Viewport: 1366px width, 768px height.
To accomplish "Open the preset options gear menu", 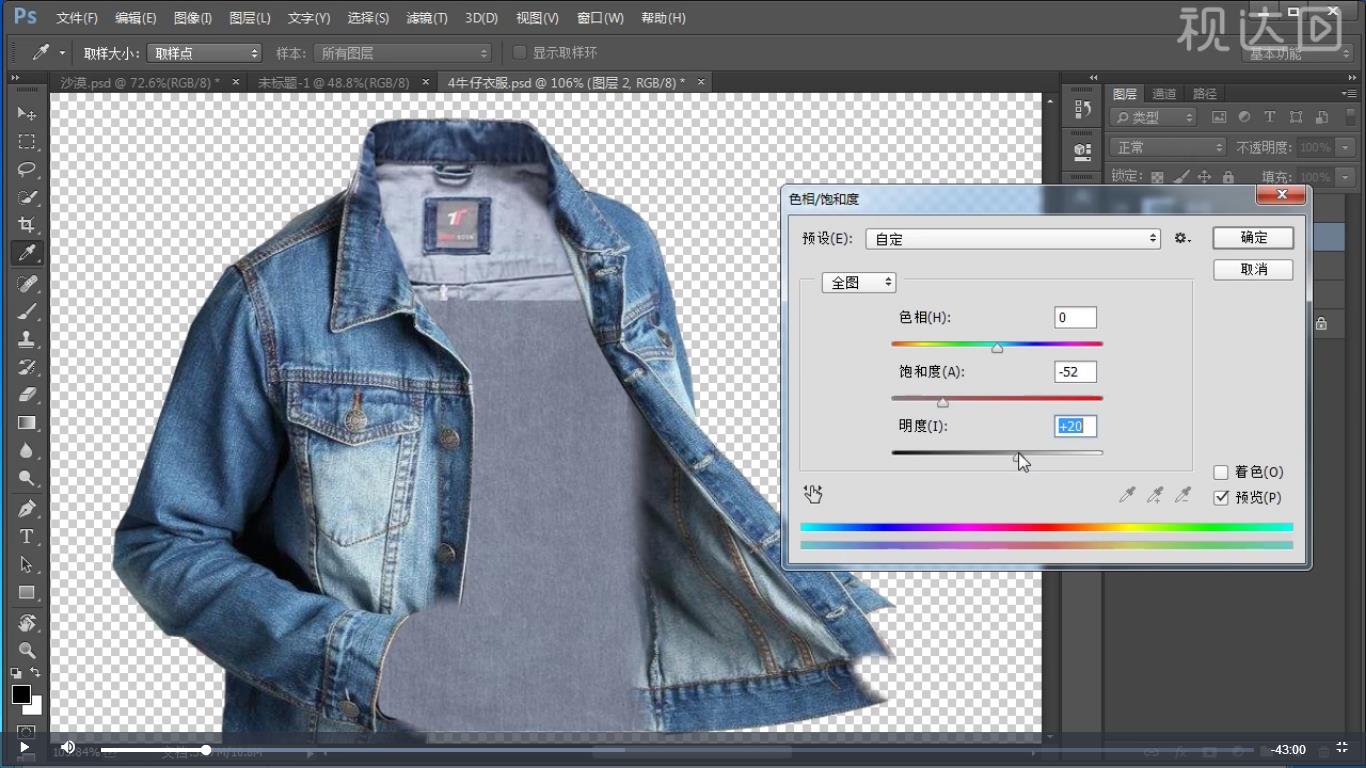I will (x=1182, y=239).
